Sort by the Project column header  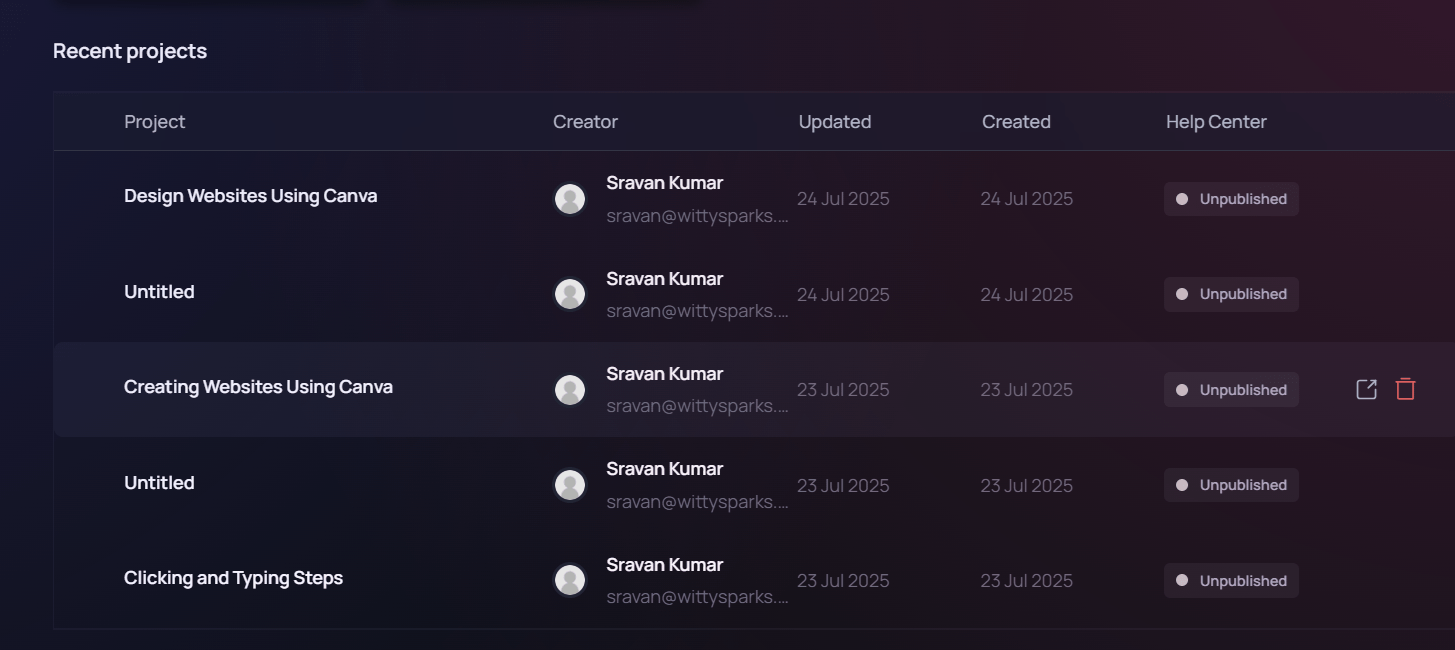pos(155,122)
